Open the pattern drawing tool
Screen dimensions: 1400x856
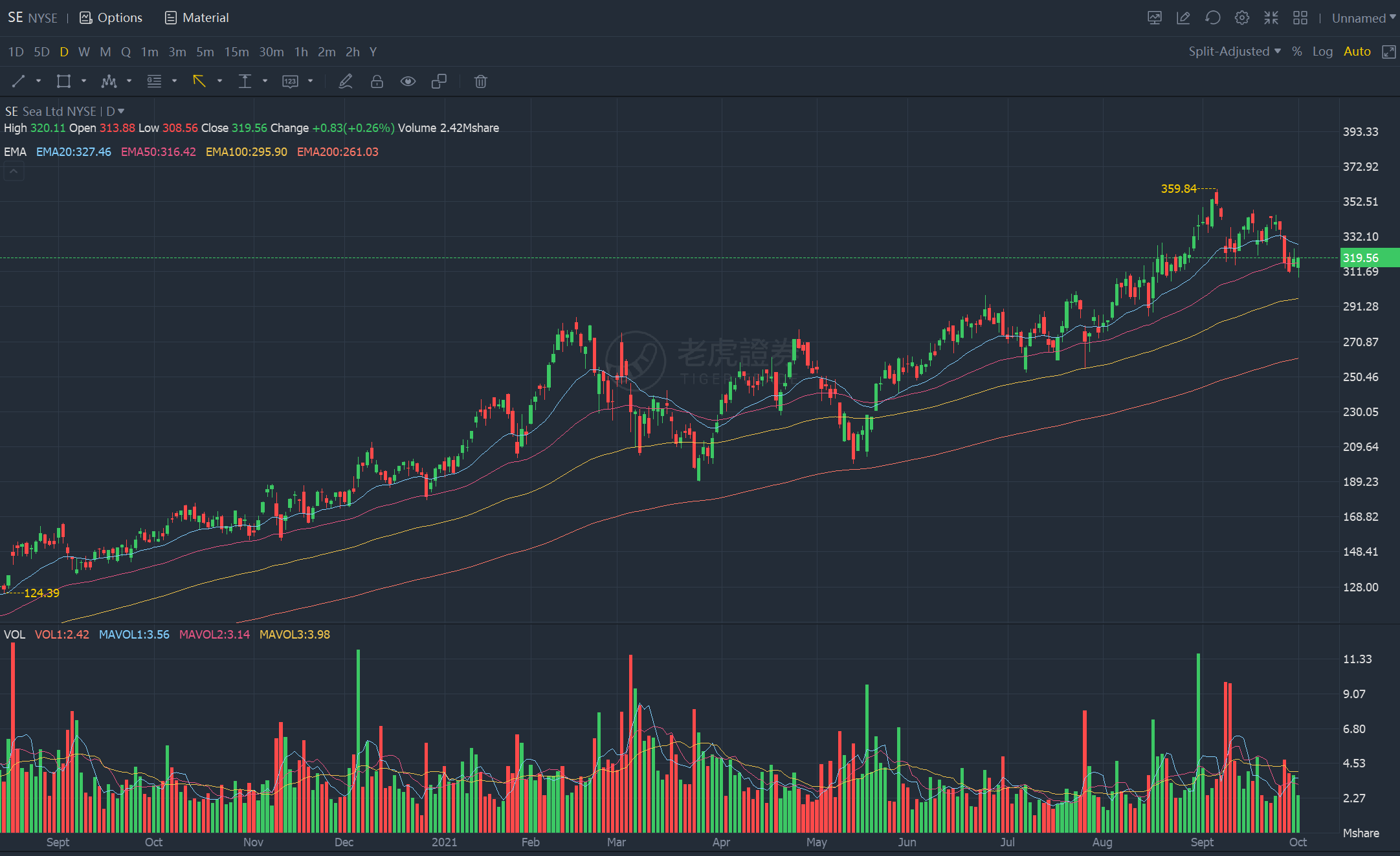109,82
